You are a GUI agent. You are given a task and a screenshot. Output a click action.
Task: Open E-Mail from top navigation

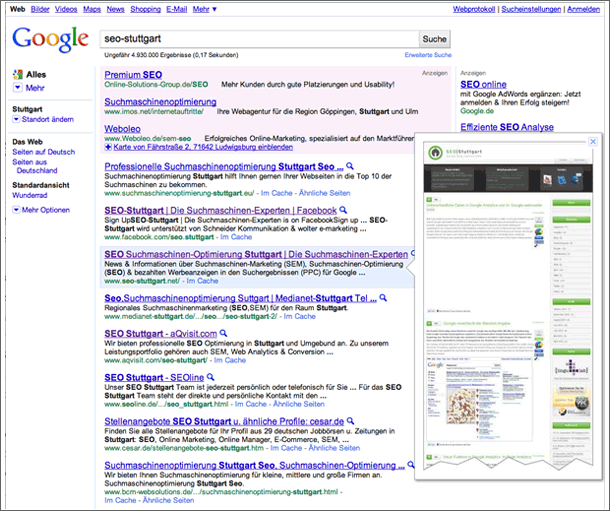(x=177, y=9)
